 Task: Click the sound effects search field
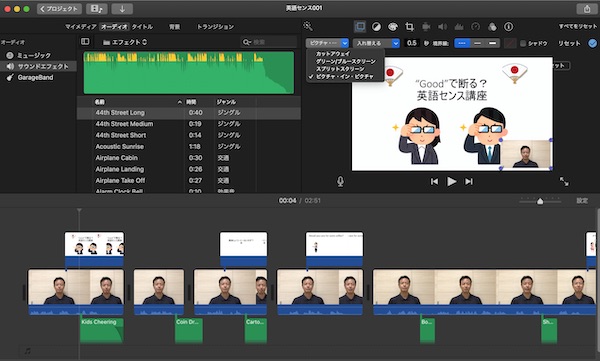(x=269, y=42)
